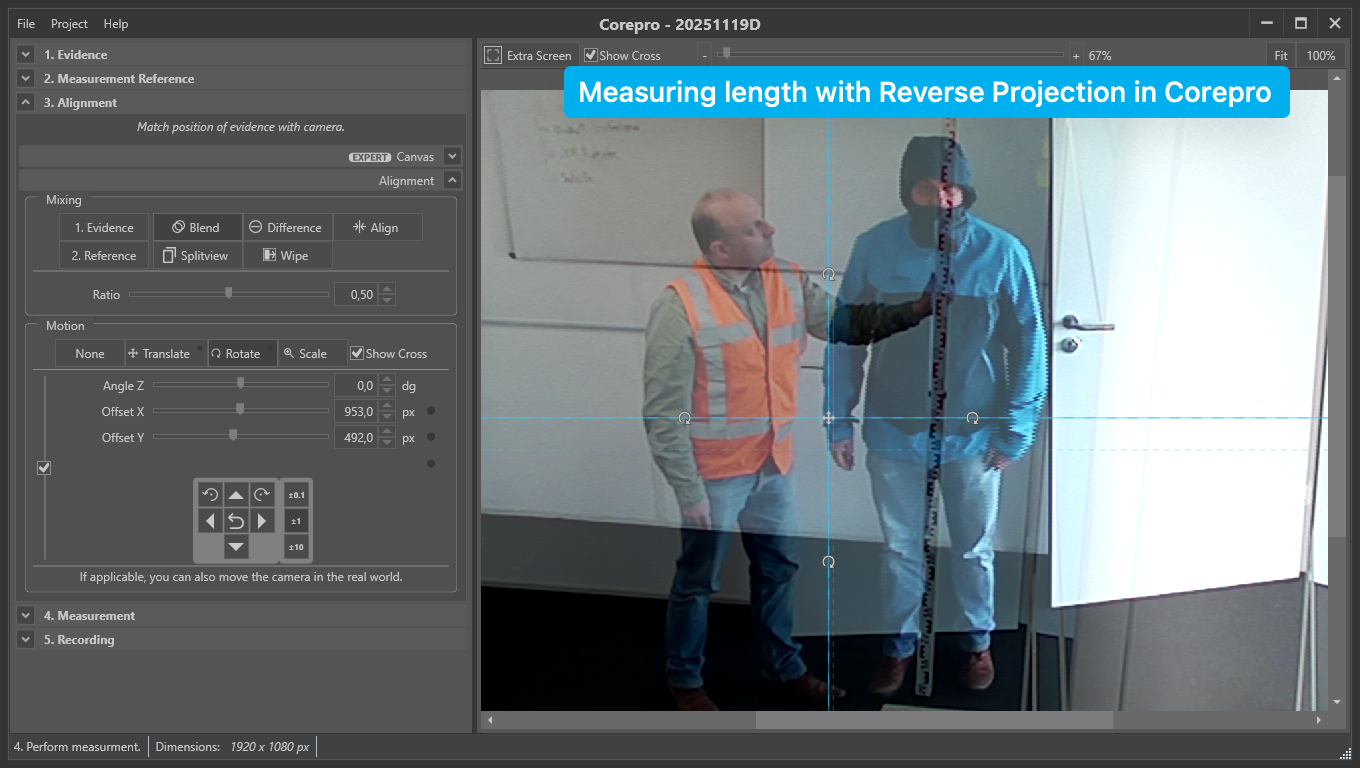Select the Blend mixing mode
This screenshot has height=768, width=1360.
coord(197,227)
